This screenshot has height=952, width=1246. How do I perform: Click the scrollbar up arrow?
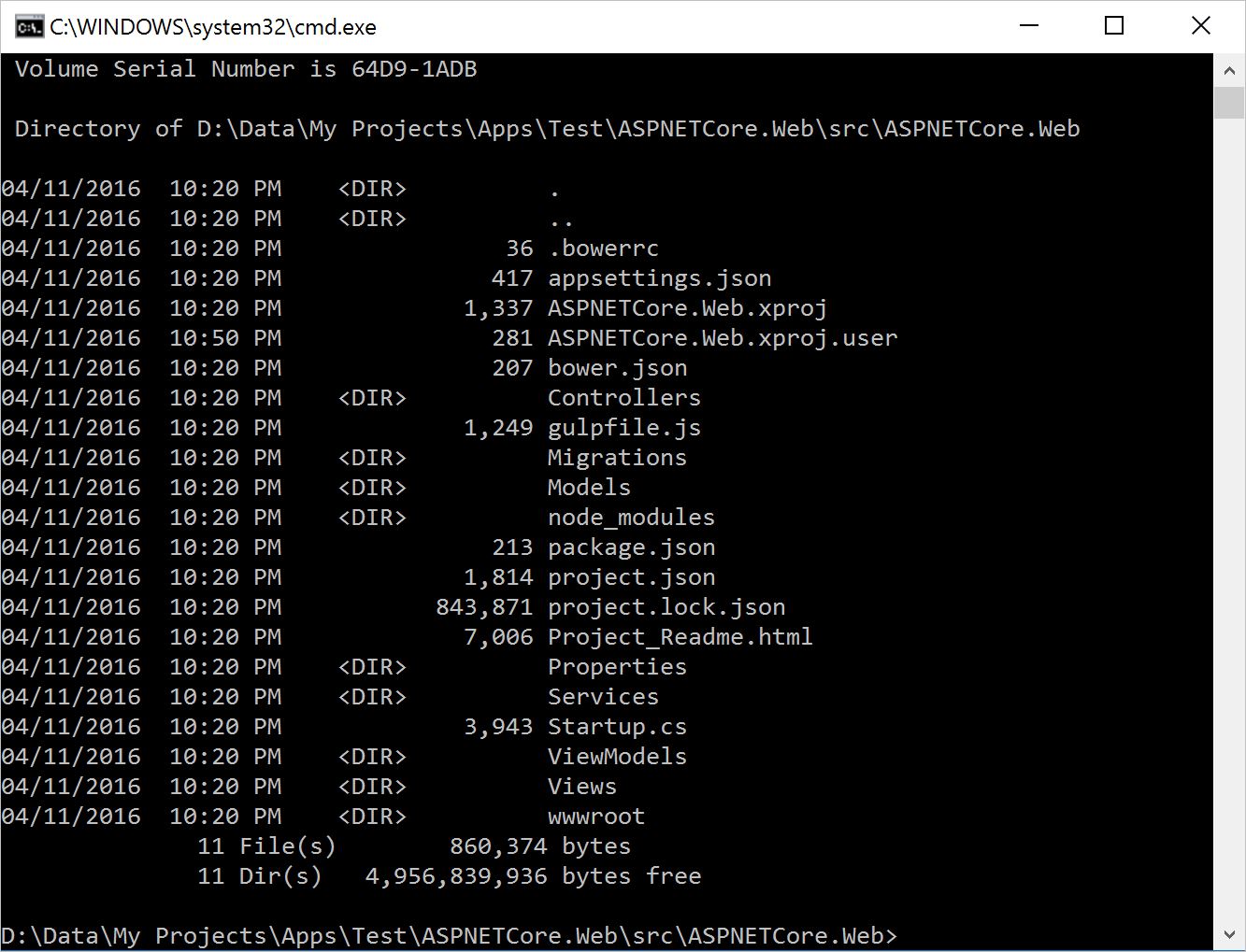click(x=1228, y=71)
